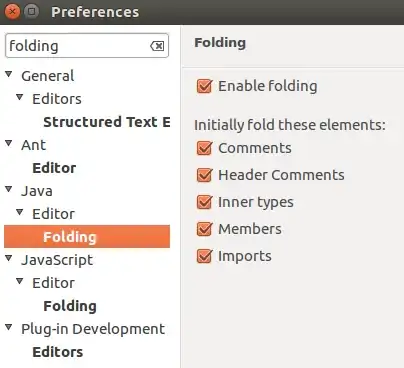
Task: Disable the Enable folding checkbox
Action: [x=204, y=86]
